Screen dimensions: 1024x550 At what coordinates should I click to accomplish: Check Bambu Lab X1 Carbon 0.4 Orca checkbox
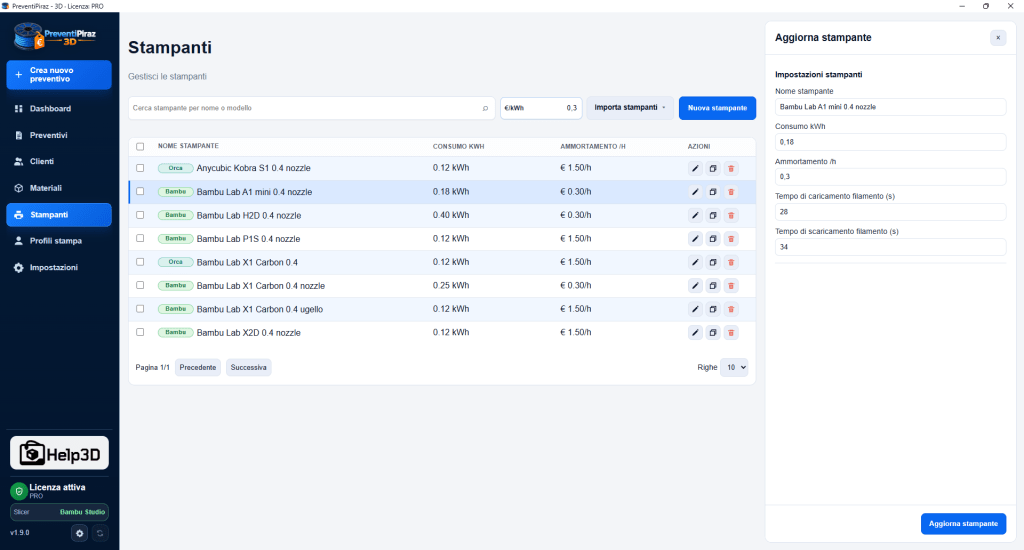point(140,262)
